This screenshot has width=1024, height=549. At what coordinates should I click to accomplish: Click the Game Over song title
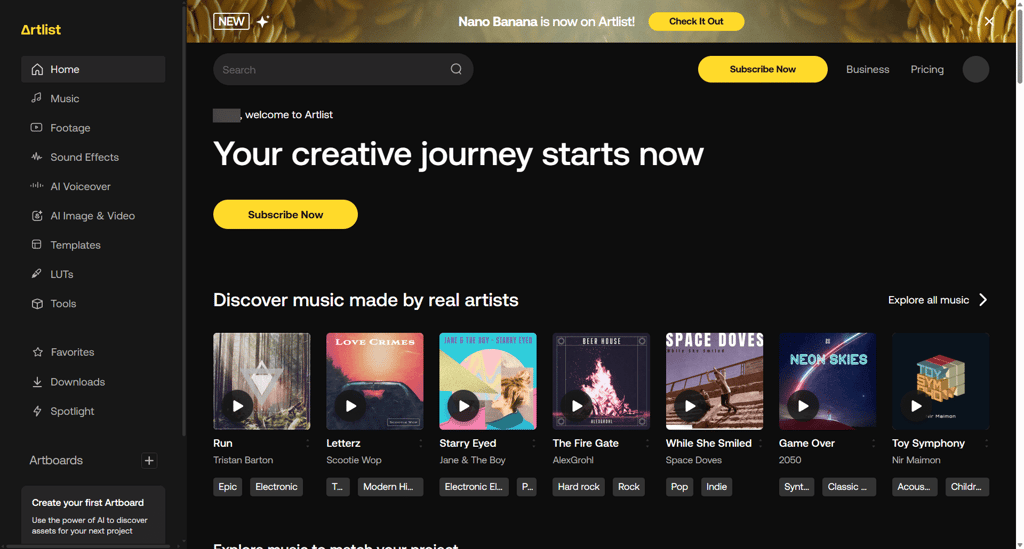pos(807,443)
